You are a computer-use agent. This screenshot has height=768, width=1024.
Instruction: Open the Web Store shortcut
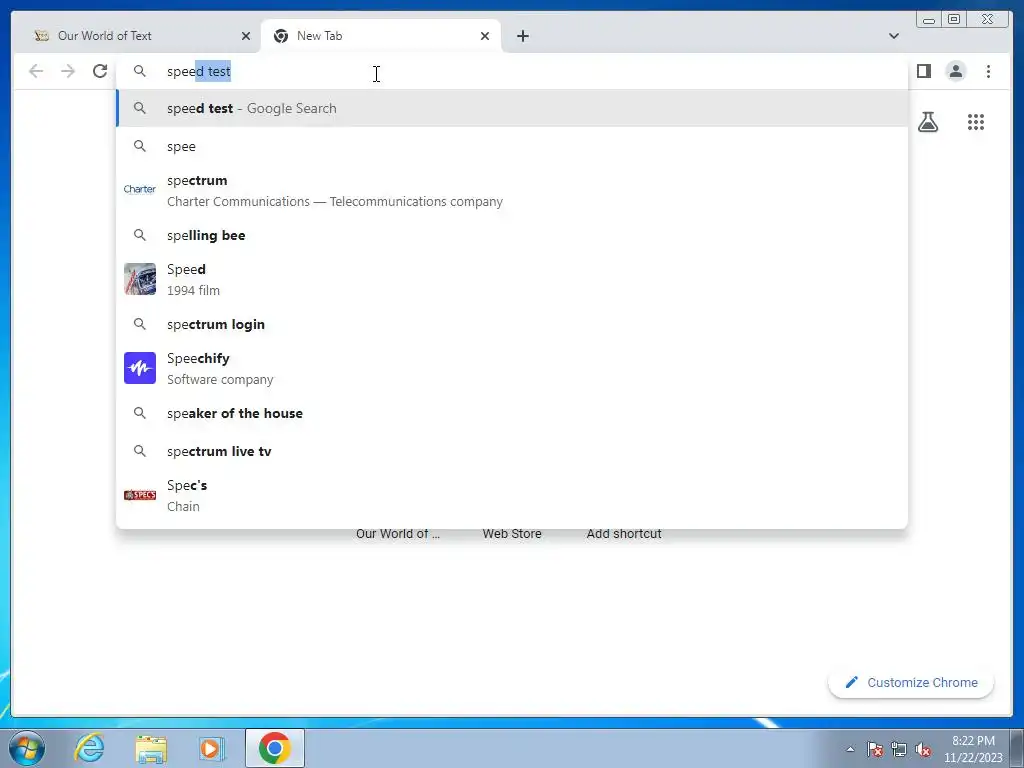coord(512,534)
